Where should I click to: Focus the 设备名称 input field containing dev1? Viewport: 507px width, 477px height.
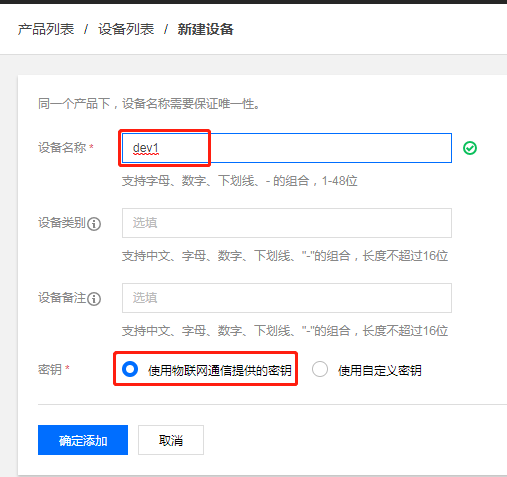287,148
